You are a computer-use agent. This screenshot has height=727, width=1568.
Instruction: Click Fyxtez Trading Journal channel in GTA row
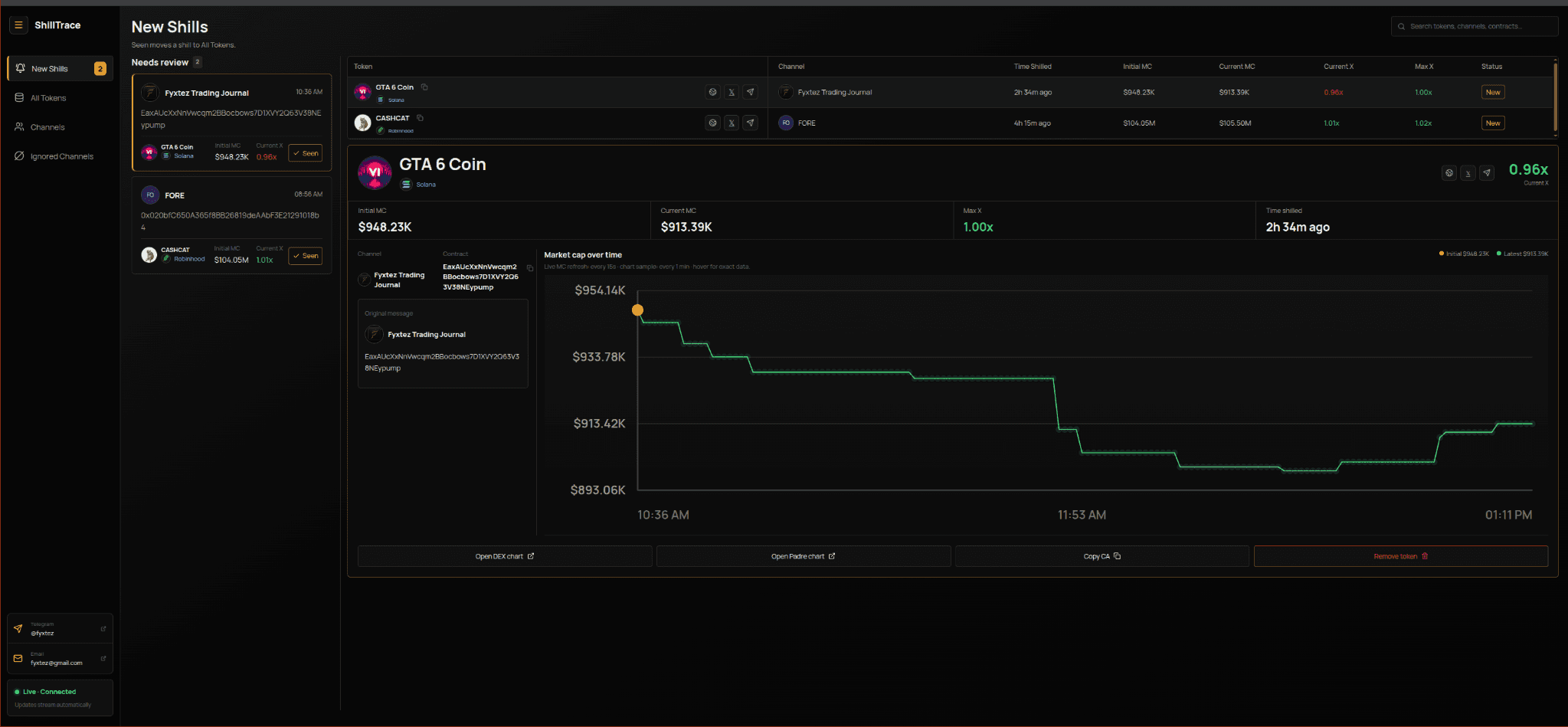tap(834, 92)
